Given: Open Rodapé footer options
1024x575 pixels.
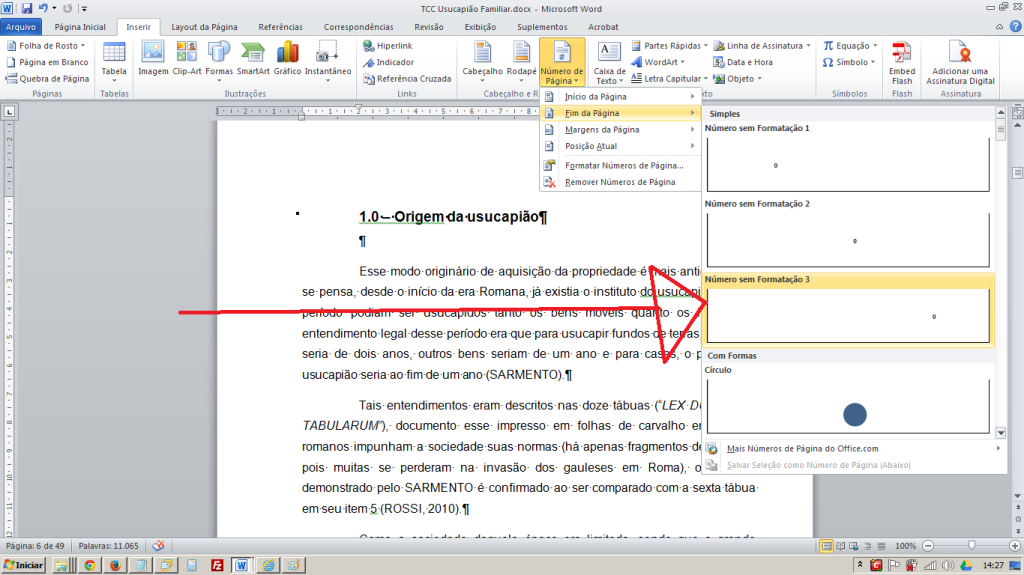Looking at the screenshot, I should [521, 61].
